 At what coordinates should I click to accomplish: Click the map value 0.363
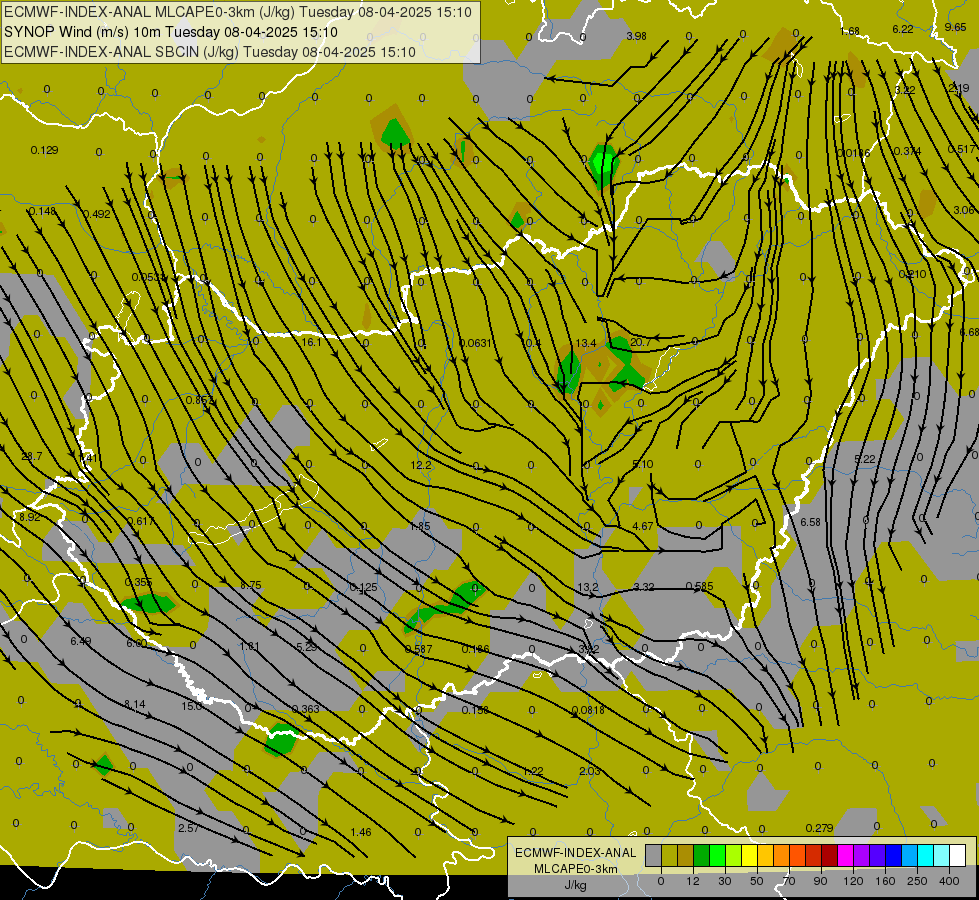pos(305,709)
